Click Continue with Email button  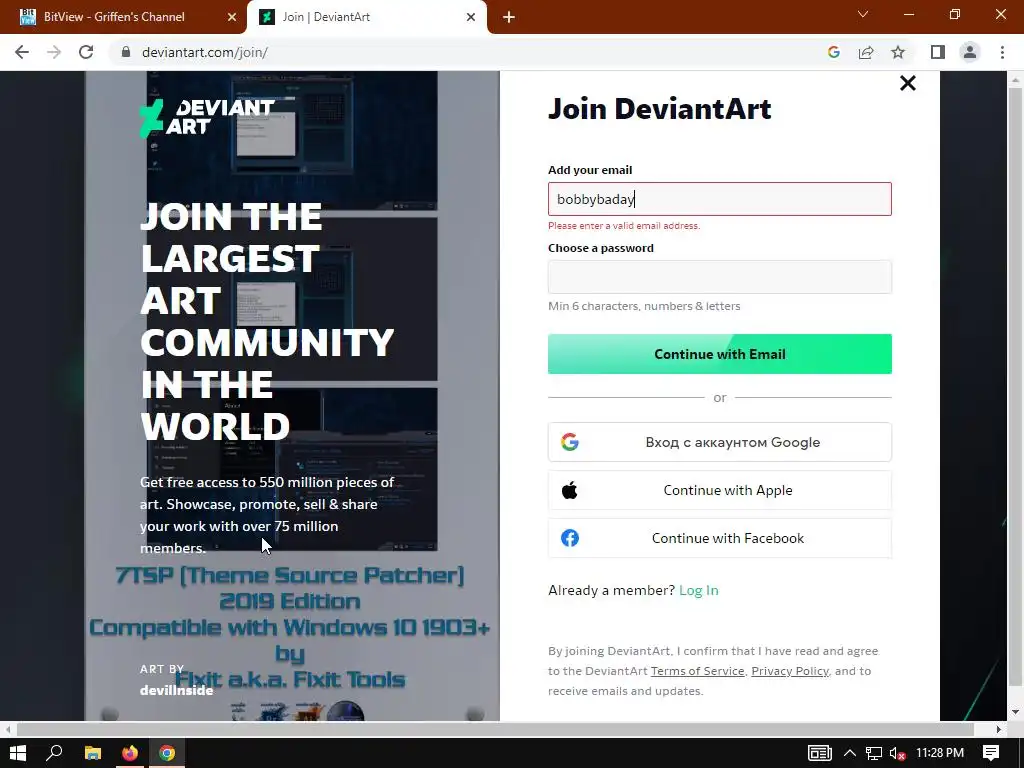point(720,354)
